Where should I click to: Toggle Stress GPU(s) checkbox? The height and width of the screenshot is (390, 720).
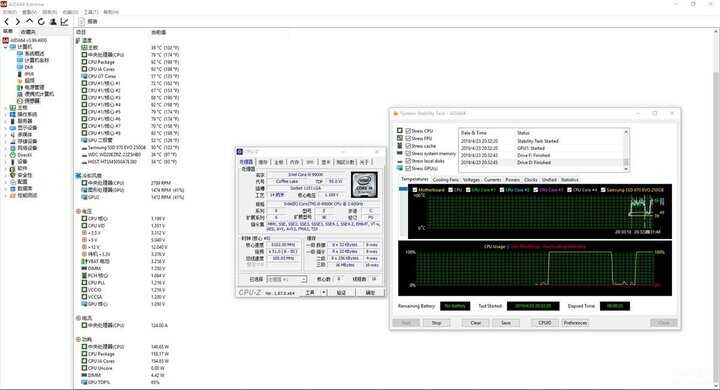pyautogui.click(x=408, y=168)
